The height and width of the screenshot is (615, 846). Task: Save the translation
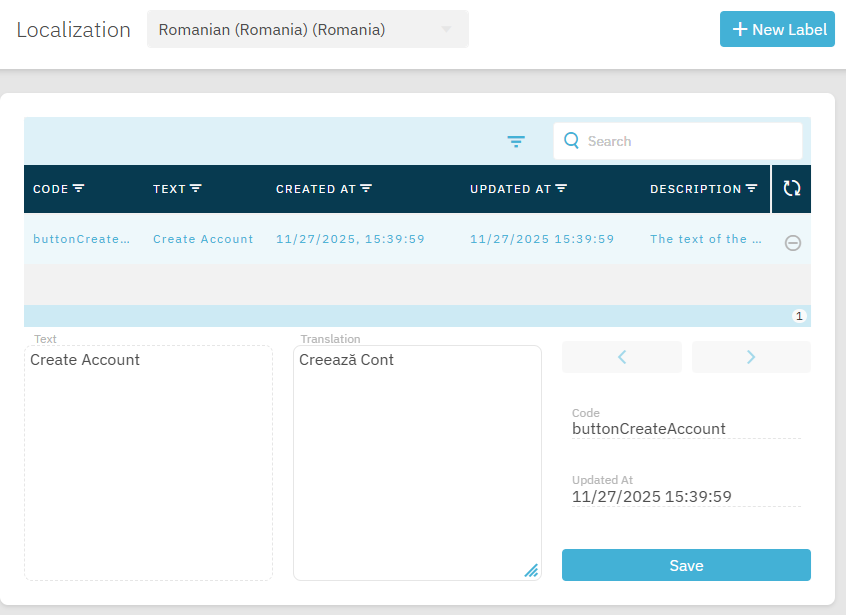click(x=686, y=565)
